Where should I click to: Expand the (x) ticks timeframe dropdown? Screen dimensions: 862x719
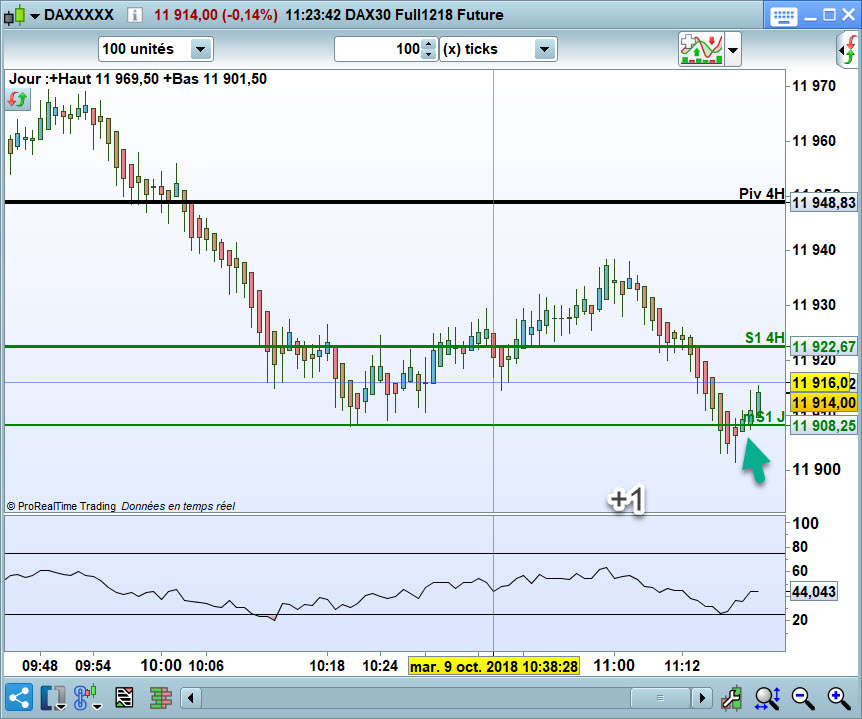point(544,49)
